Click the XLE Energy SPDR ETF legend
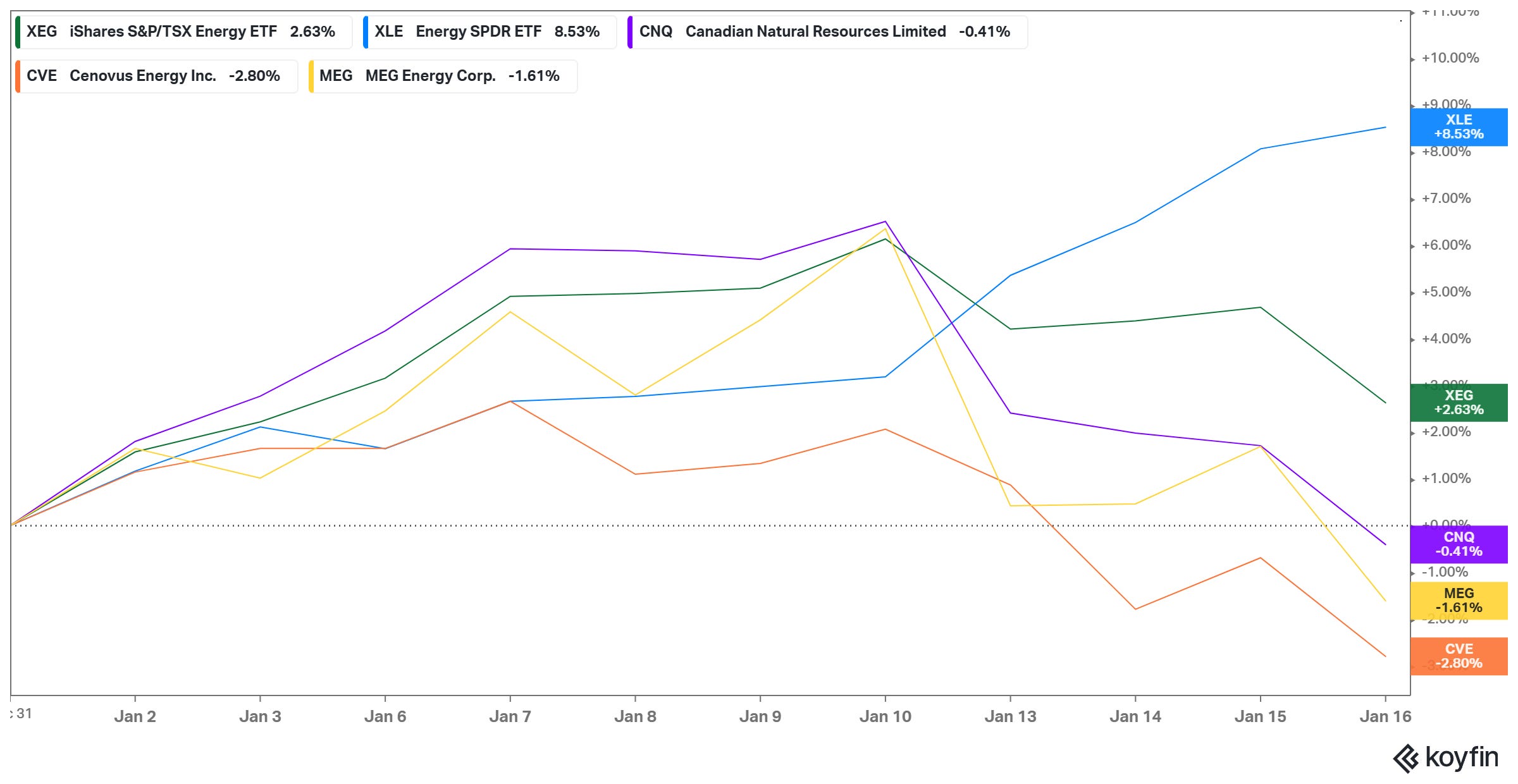1518x784 pixels. 488,32
